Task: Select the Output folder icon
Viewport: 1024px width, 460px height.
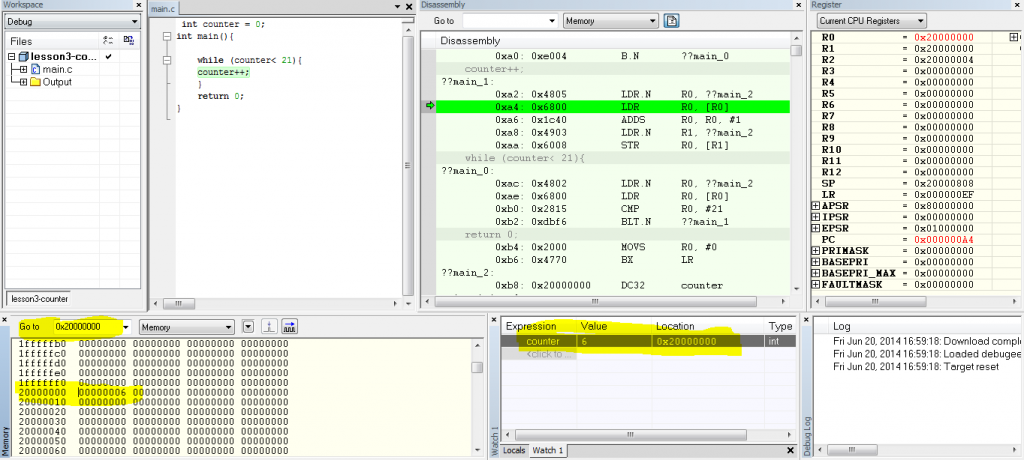Action: [35, 82]
